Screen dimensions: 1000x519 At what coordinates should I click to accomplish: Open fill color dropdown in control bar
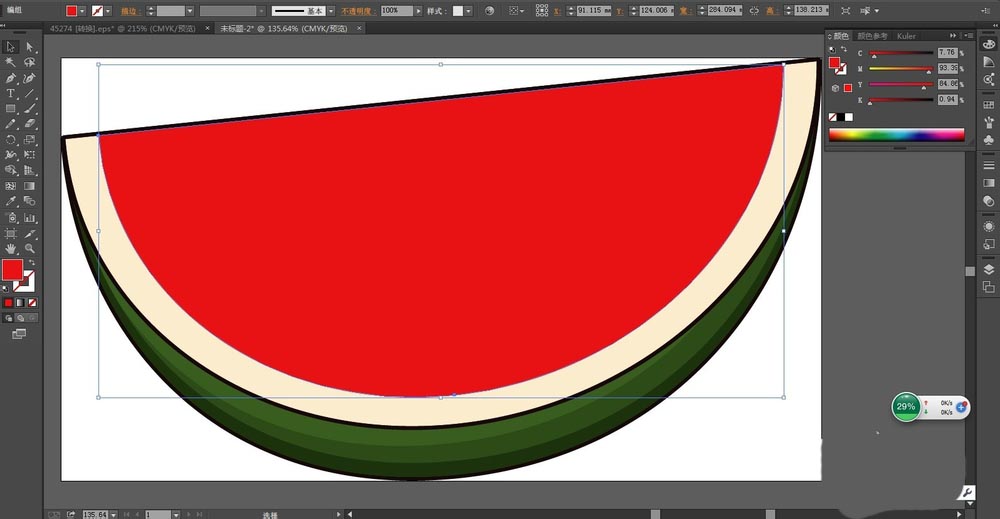tap(83, 11)
